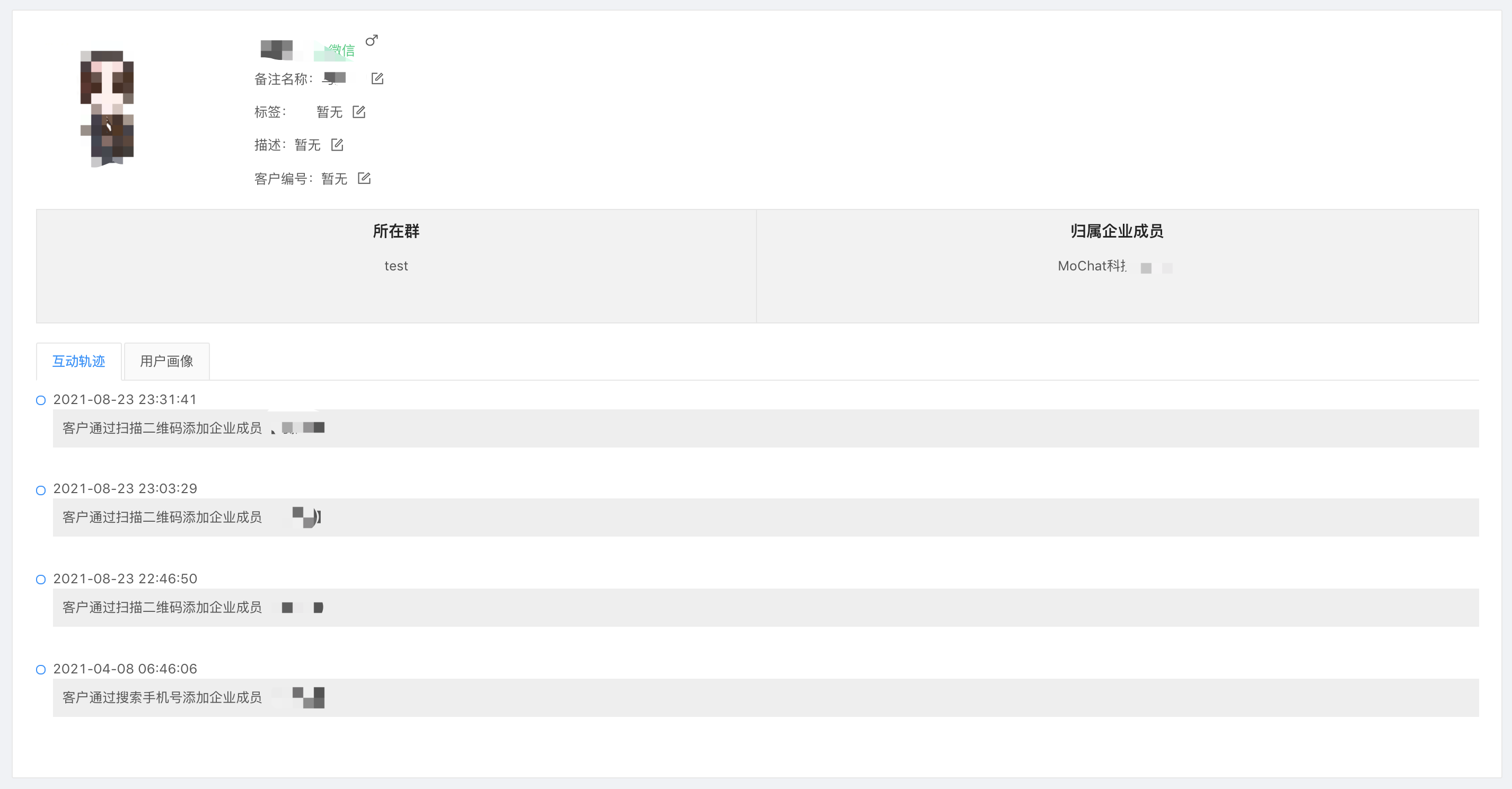
Task: Click timeline circle for 2021-08-23 23:03:29
Action: 40,490
